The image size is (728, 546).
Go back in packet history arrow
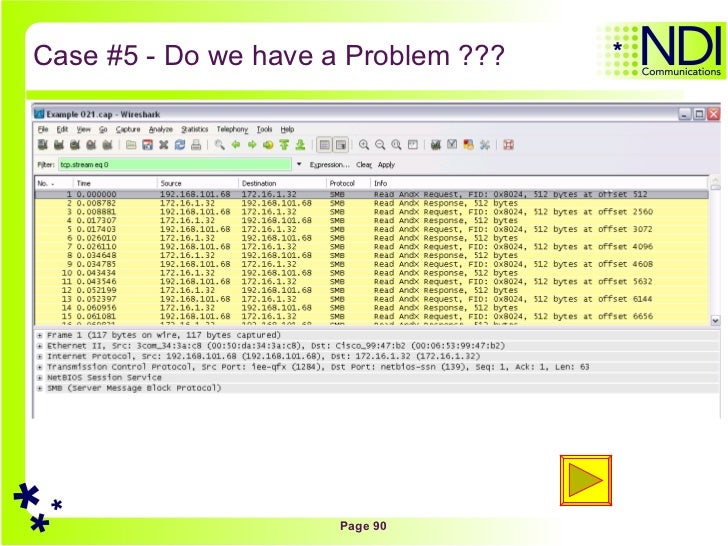tap(236, 145)
